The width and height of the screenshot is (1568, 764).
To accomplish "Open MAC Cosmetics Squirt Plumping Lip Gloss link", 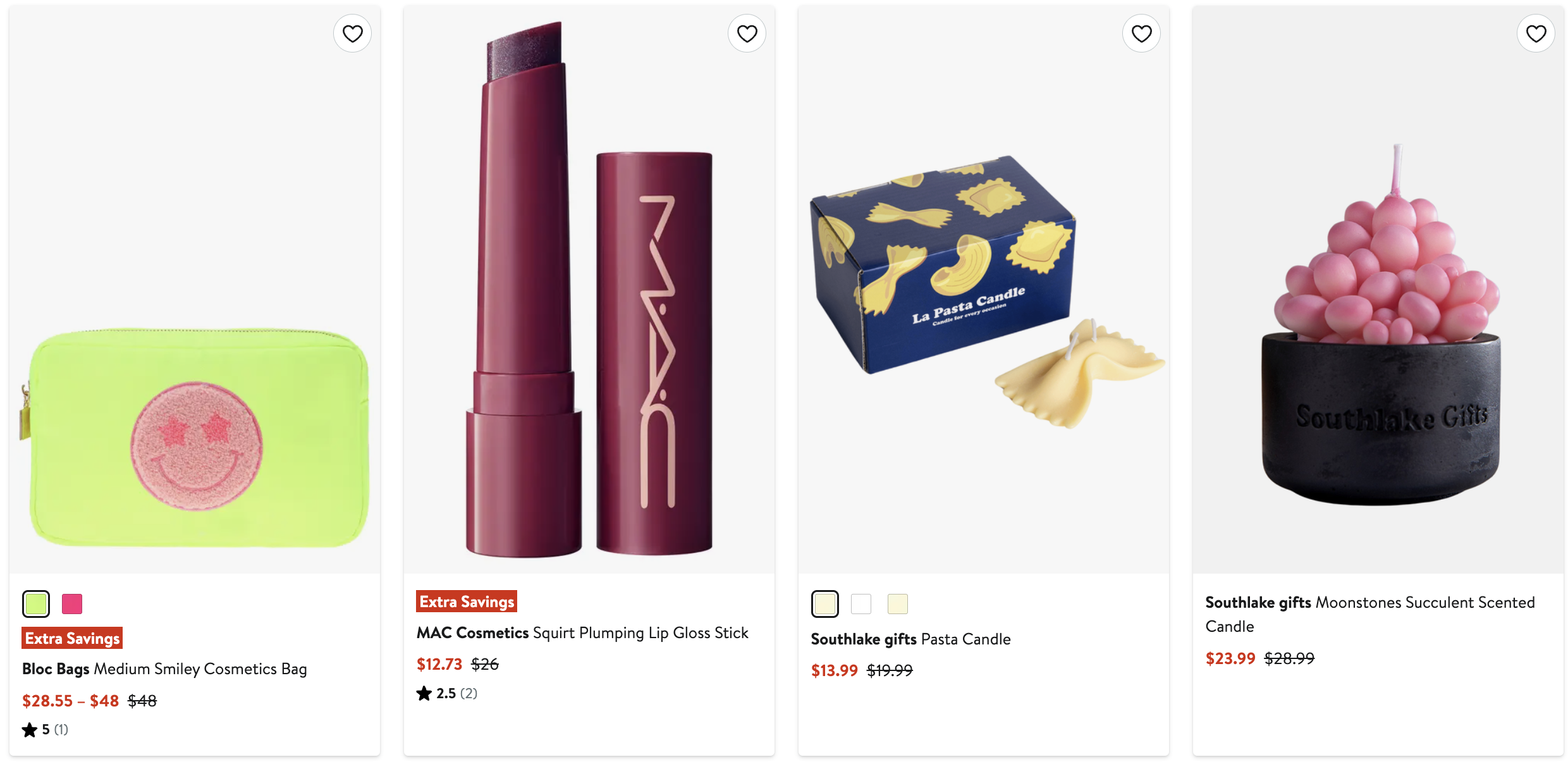I will [x=582, y=633].
